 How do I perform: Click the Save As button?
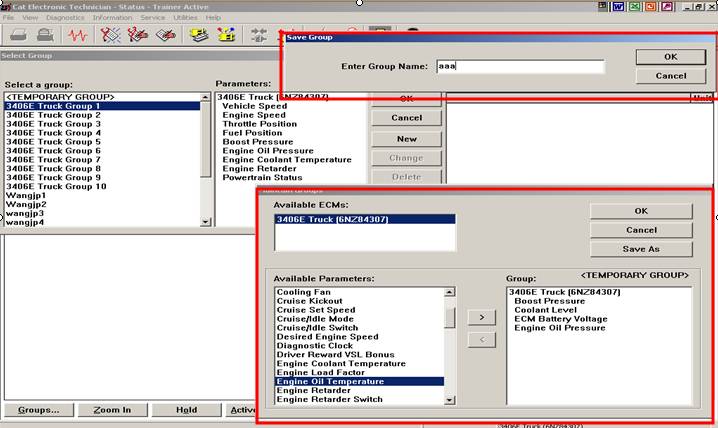point(641,249)
